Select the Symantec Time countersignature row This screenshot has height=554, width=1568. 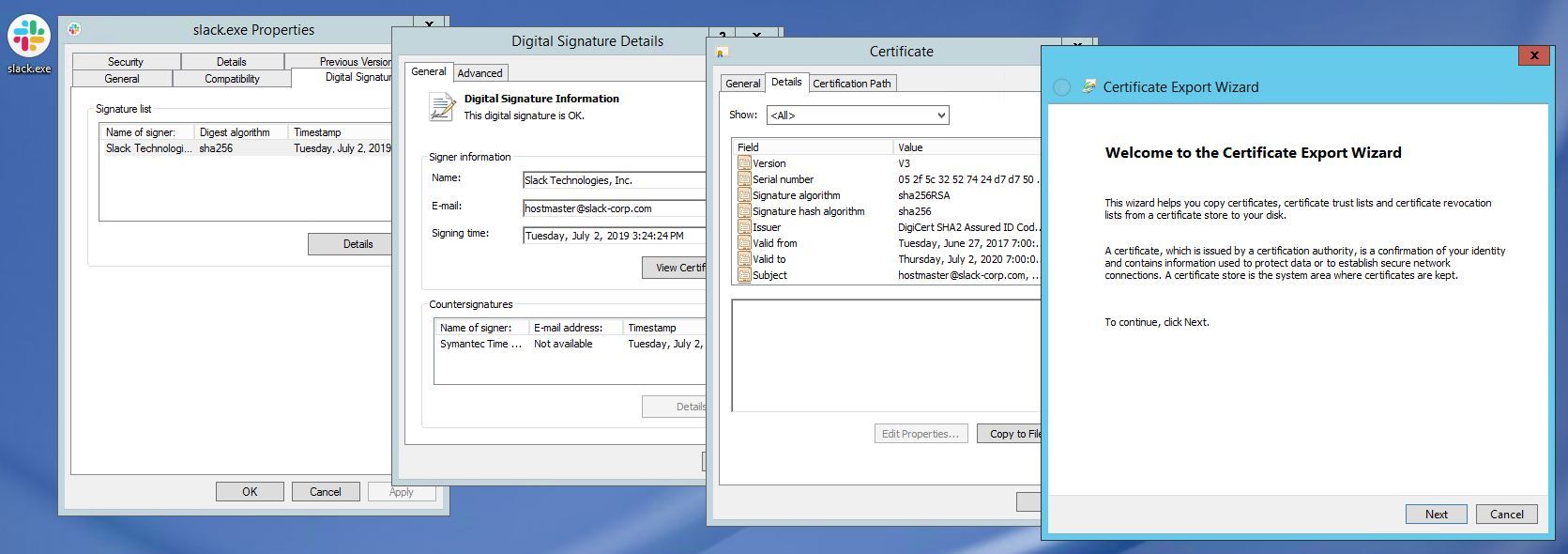click(571, 345)
